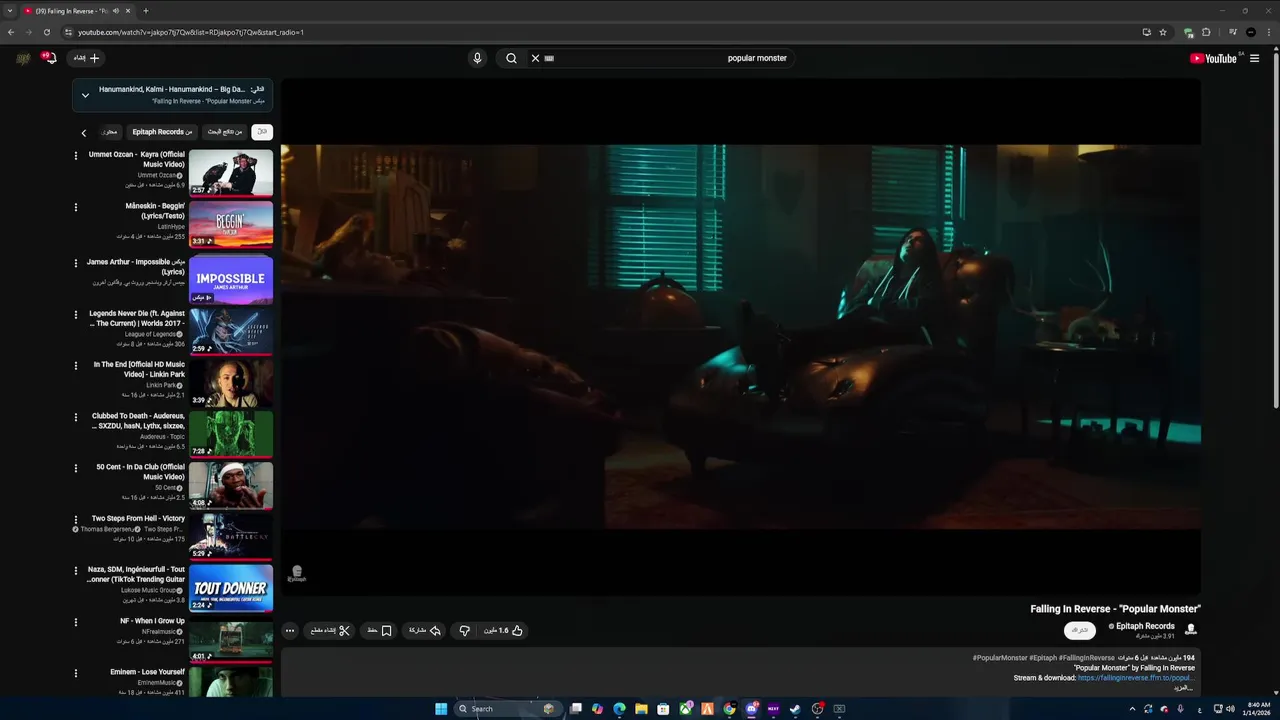
Task: Open options for Linkin Park In The End
Action: pos(75,365)
